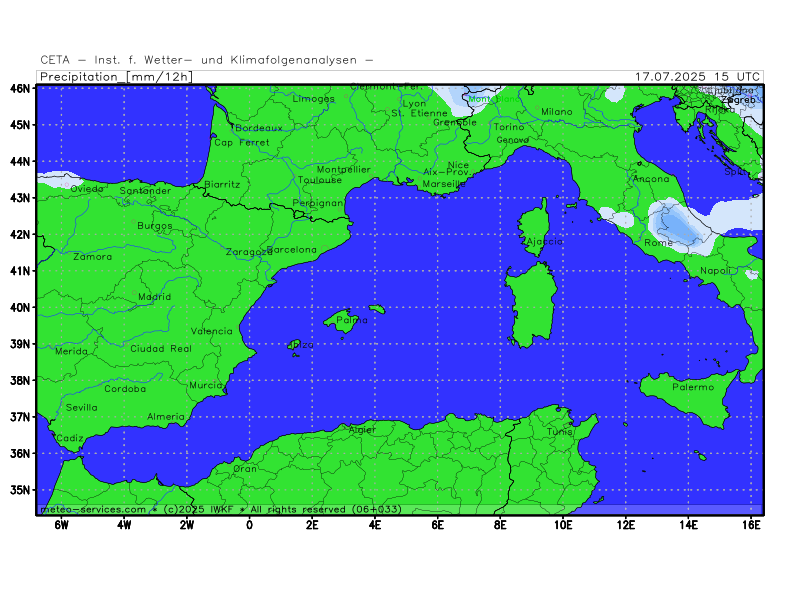Click the Merida city label
The image size is (800, 600).
click(71, 351)
